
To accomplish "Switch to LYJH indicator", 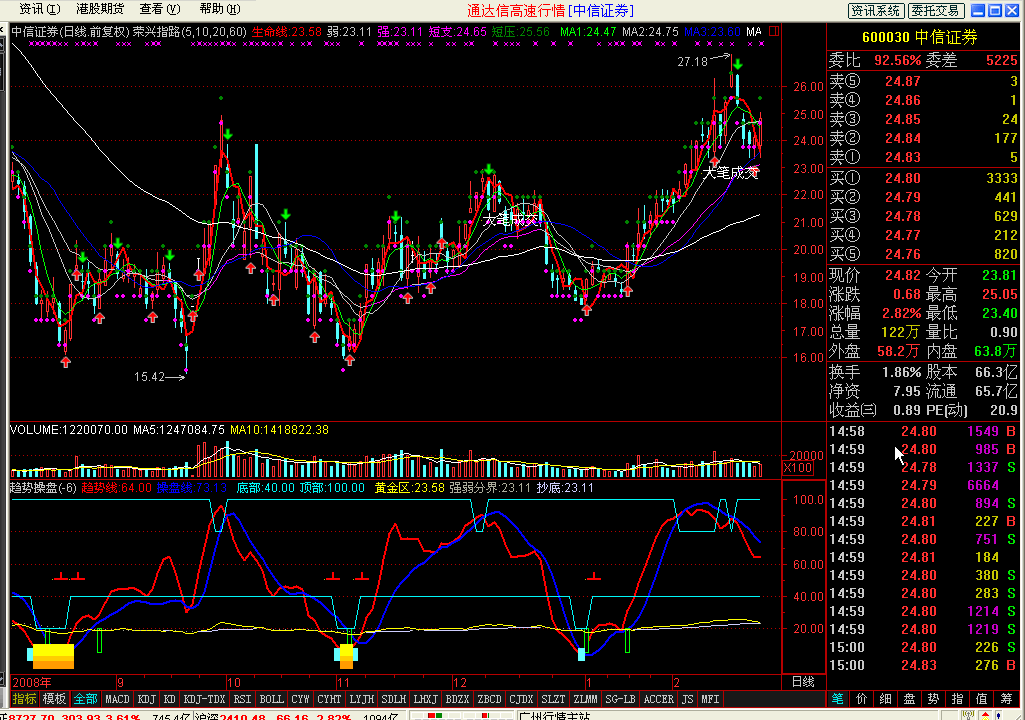I will (x=361, y=699).
